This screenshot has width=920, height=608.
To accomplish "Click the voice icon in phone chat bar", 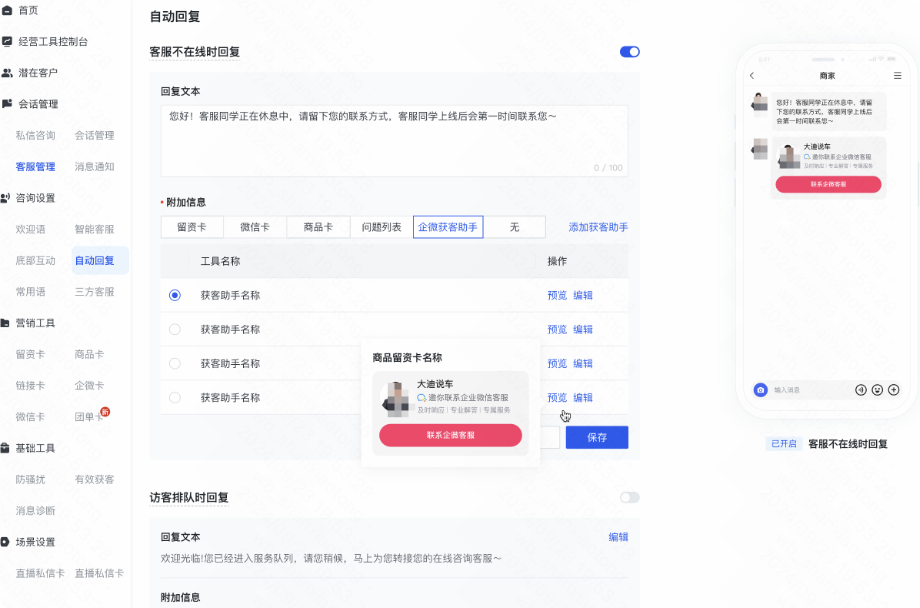I will coord(861,390).
